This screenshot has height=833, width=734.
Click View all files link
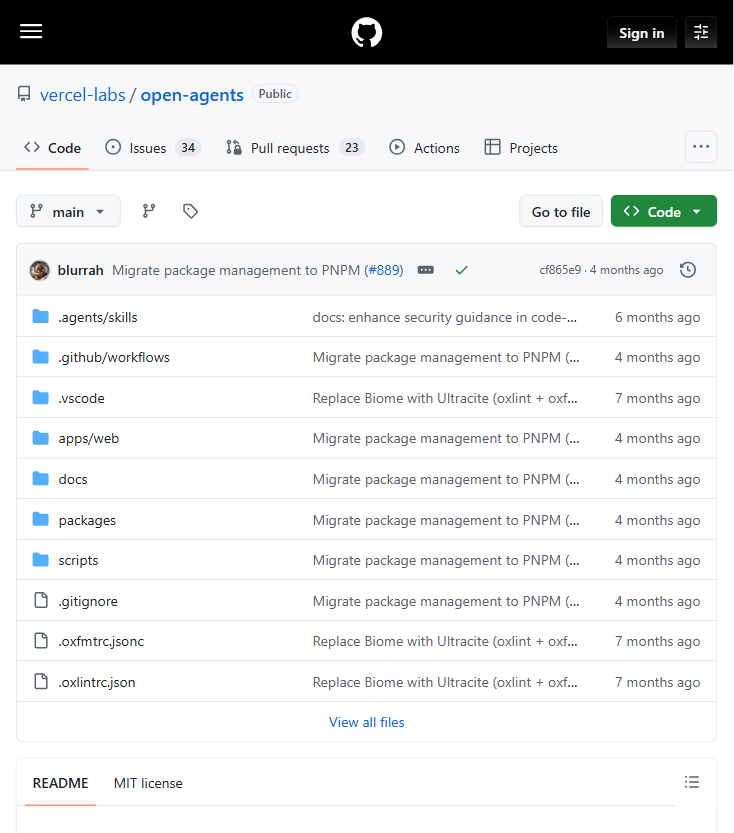click(366, 722)
